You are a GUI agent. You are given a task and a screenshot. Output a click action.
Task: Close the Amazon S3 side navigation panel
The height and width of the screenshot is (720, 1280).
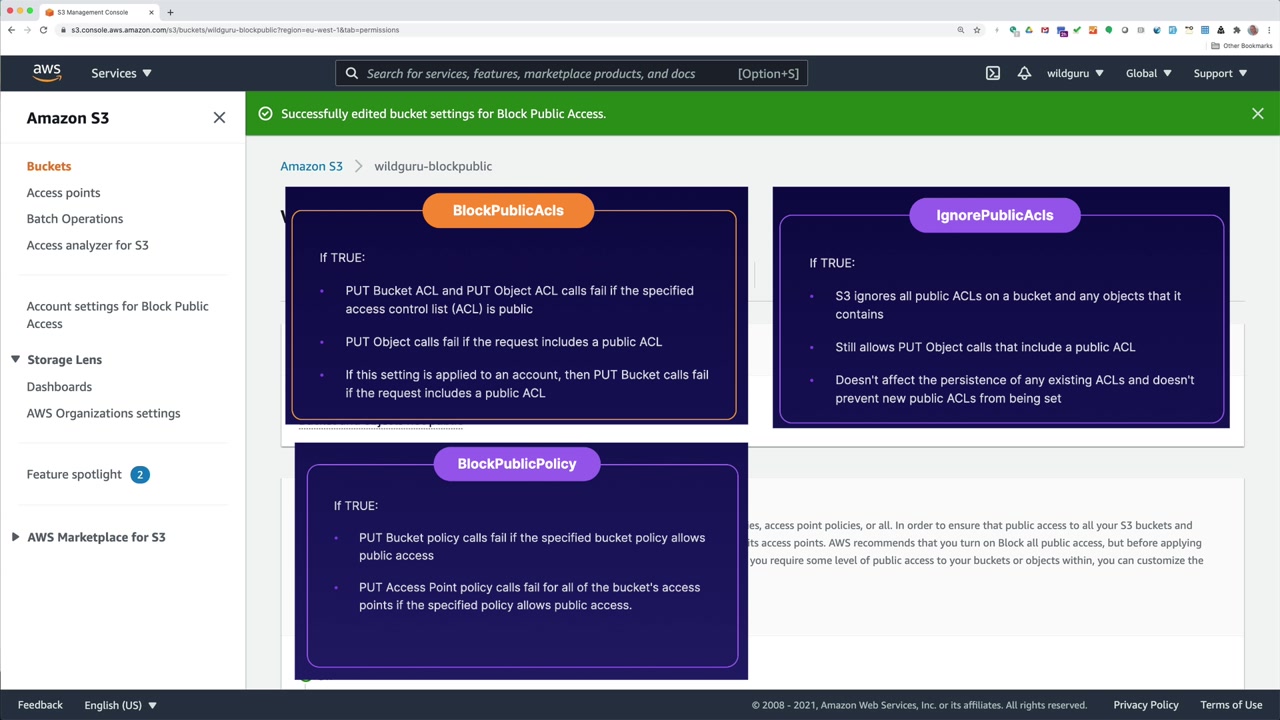pos(219,118)
